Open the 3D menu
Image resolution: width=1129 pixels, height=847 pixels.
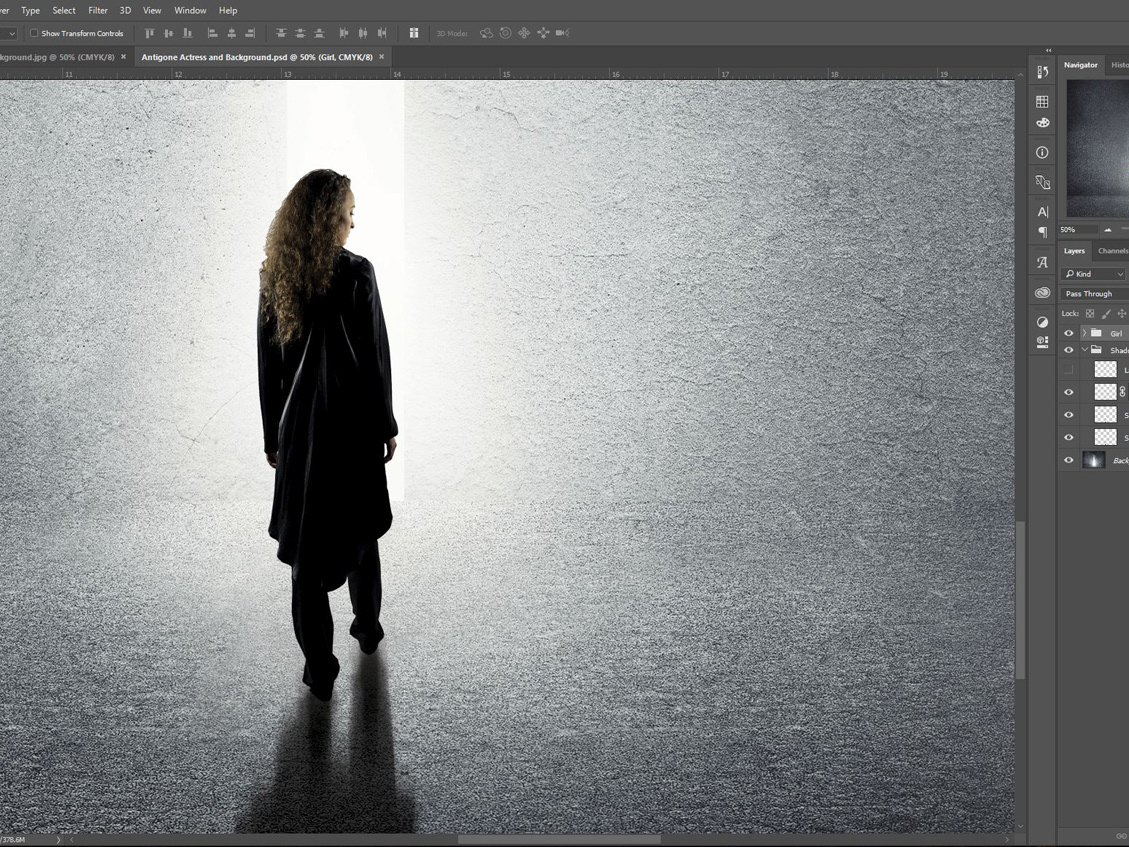tap(125, 10)
